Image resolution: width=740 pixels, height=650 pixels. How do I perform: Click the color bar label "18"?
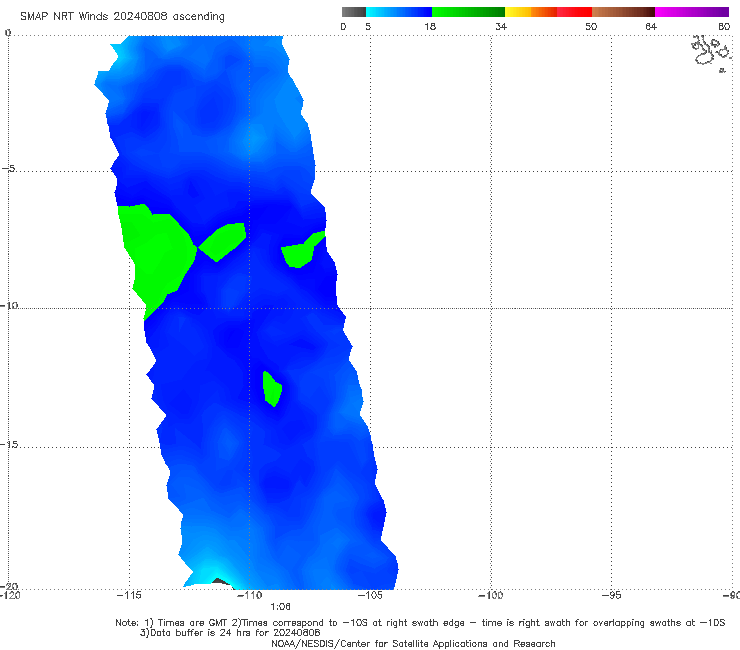pos(430,26)
